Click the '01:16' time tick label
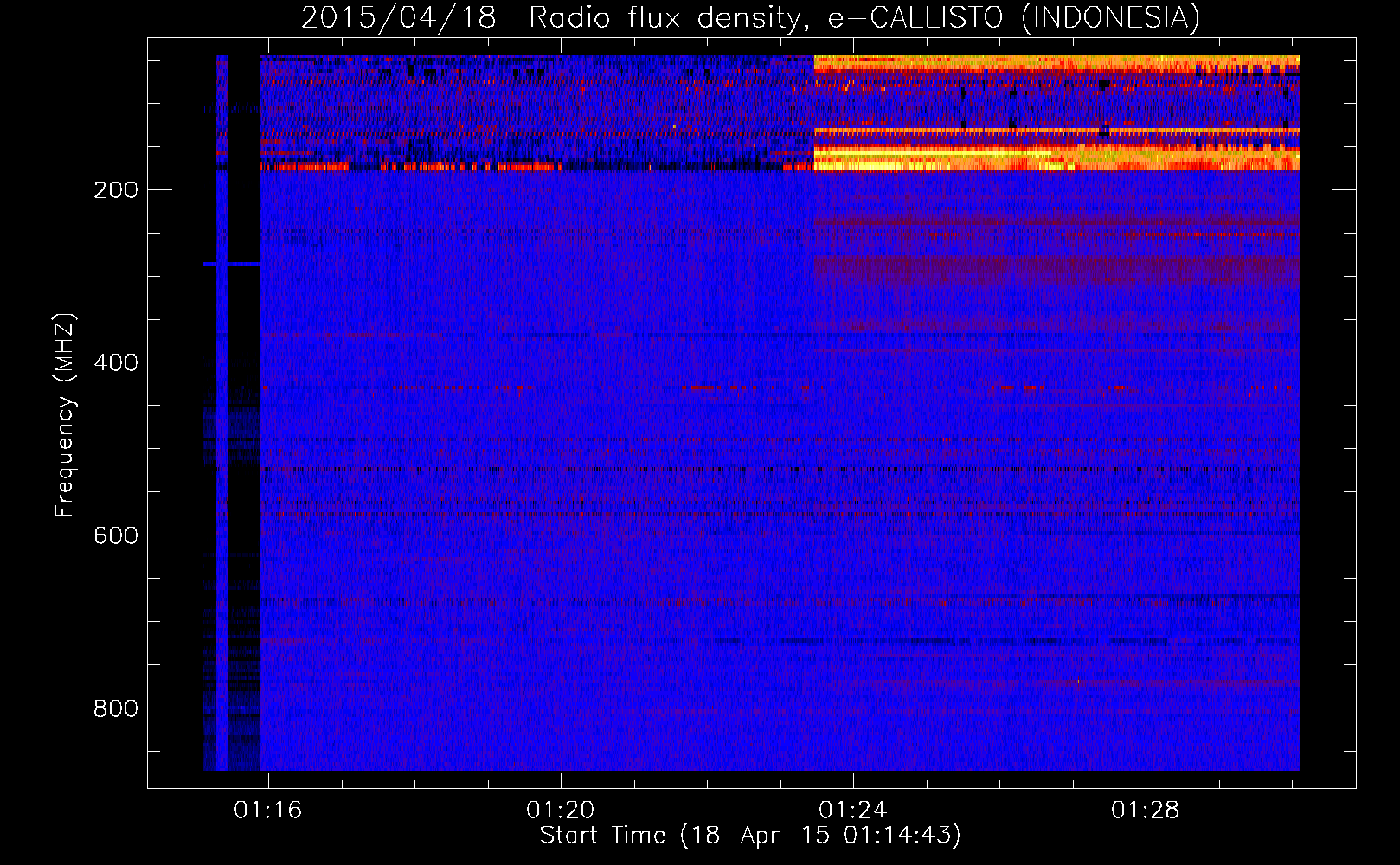 point(268,810)
